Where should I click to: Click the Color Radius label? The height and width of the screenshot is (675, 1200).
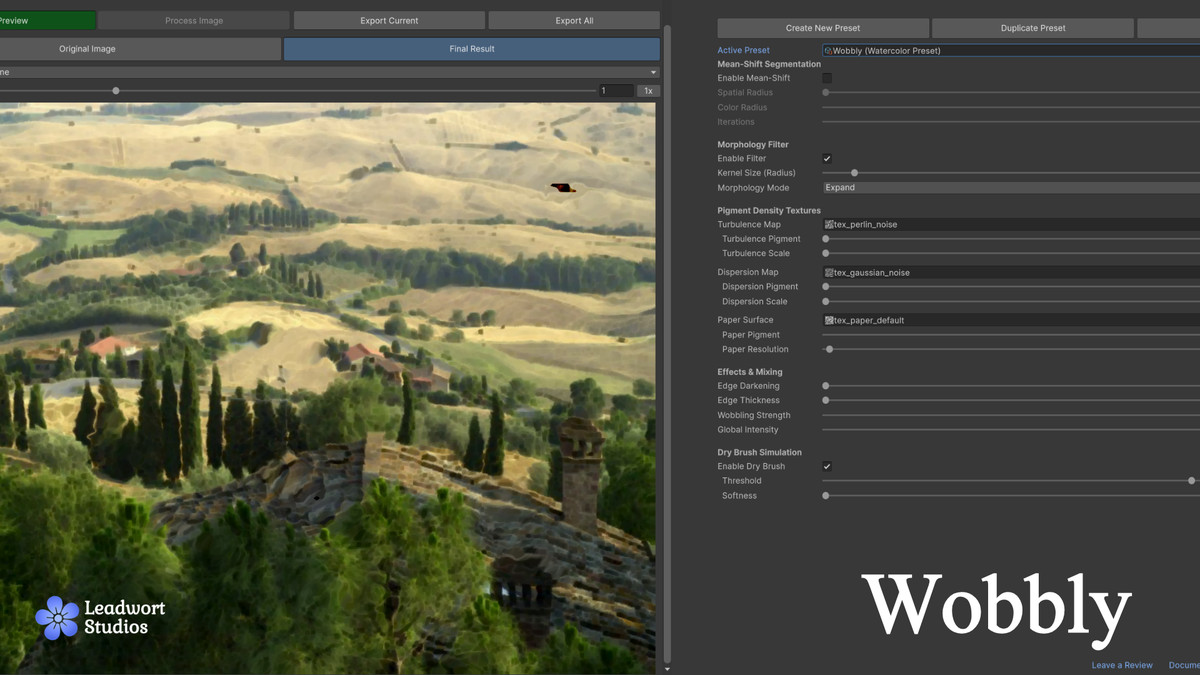[x=742, y=108]
